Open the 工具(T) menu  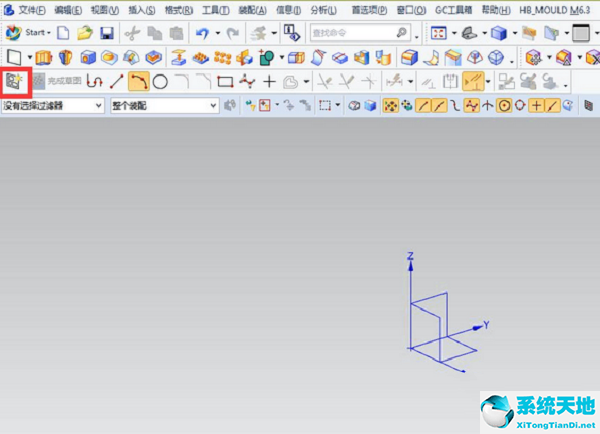(216, 10)
